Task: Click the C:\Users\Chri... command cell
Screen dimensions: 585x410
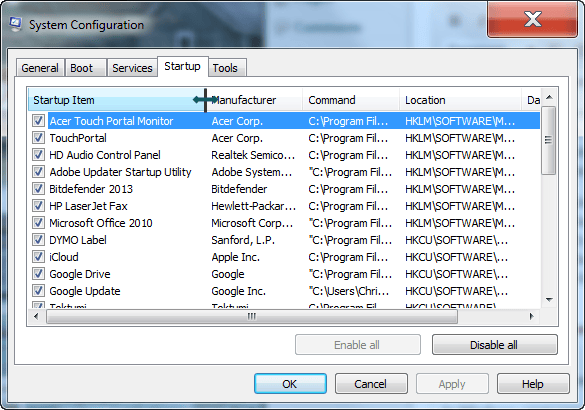Action: (349, 291)
